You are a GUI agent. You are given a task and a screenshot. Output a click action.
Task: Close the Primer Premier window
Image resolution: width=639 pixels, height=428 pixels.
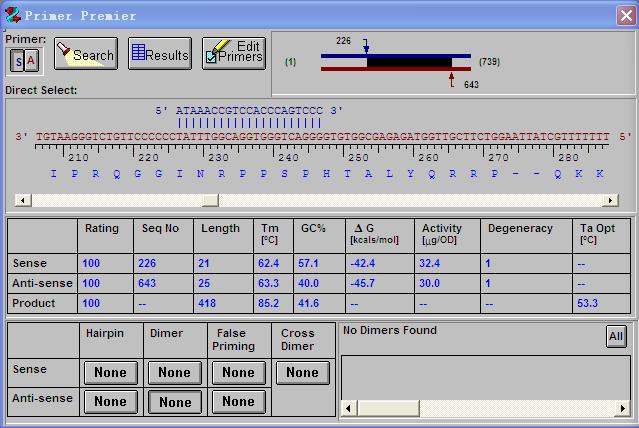[x=626, y=16]
